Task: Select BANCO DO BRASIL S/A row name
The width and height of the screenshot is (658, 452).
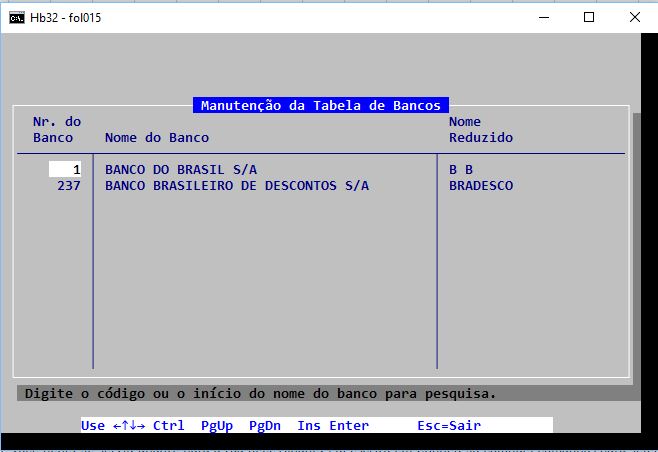Action: (x=181, y=170)
